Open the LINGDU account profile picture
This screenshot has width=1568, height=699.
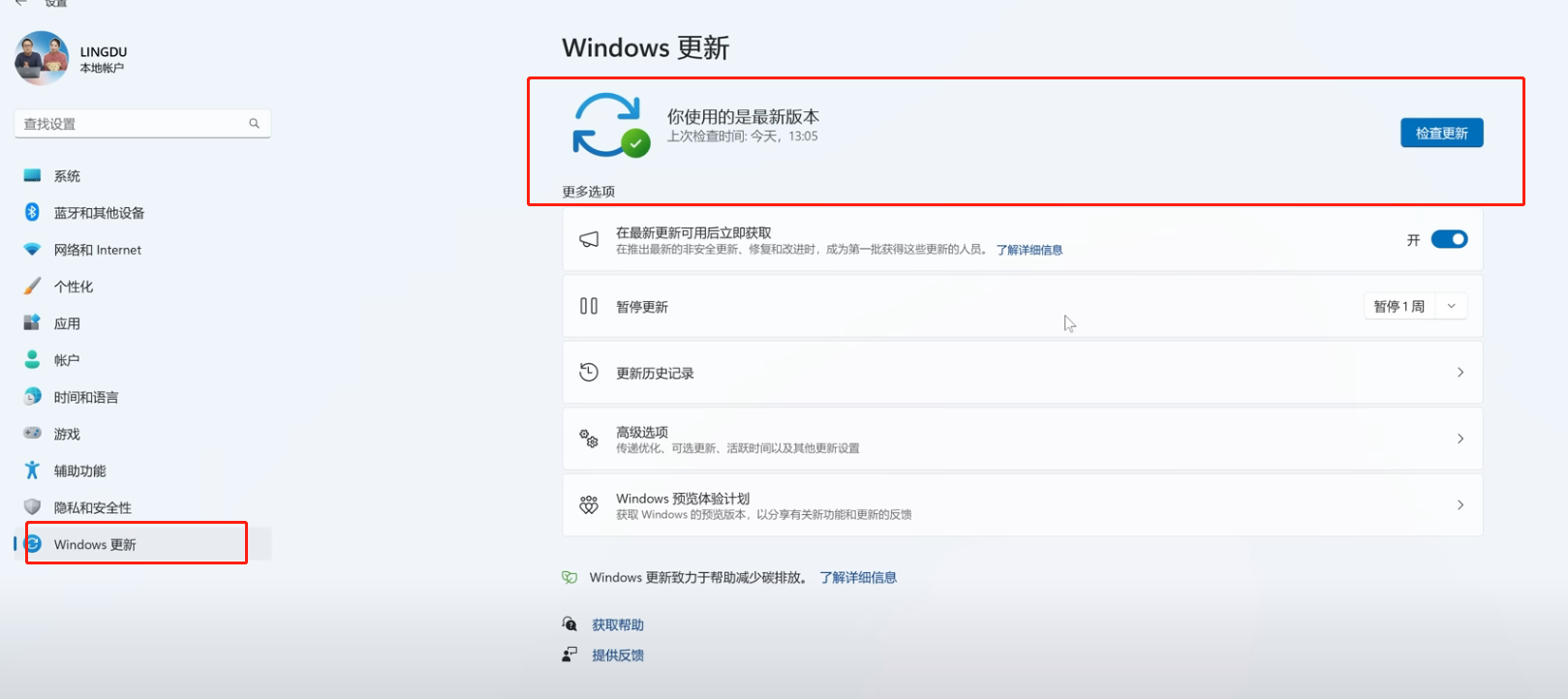tap(42, 58)
